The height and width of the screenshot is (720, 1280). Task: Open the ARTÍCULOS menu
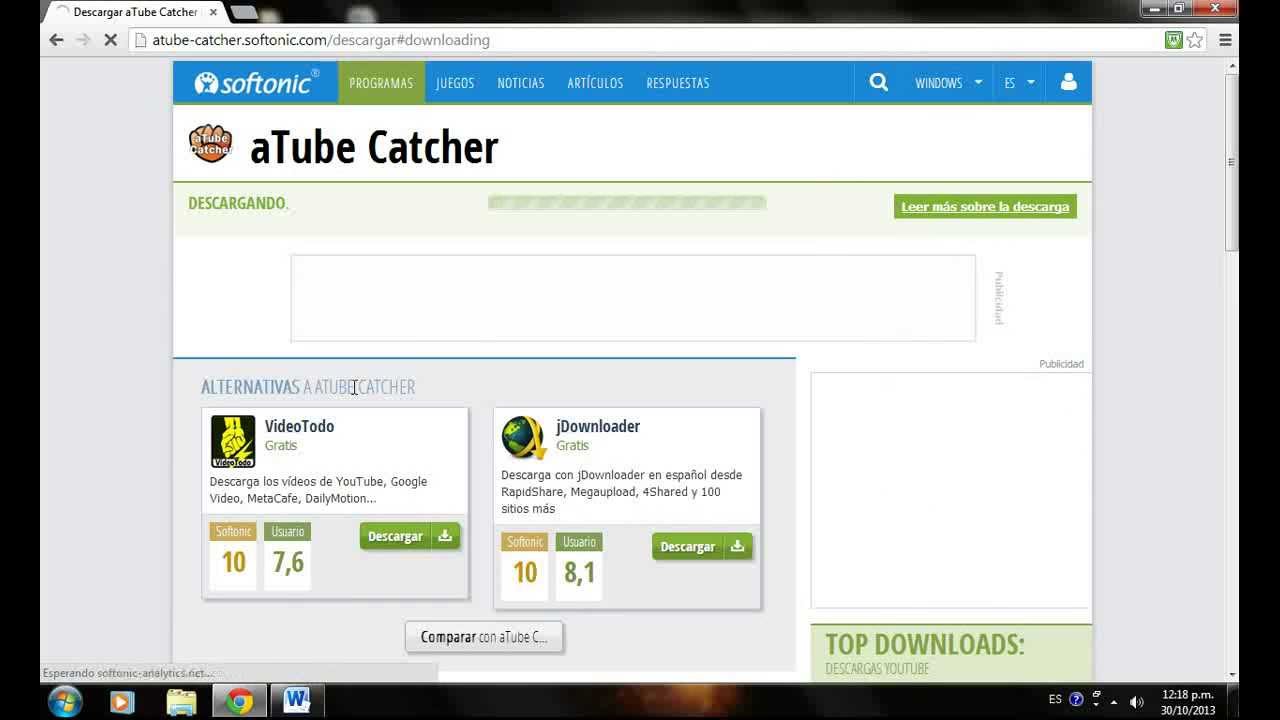pos(595,82)
